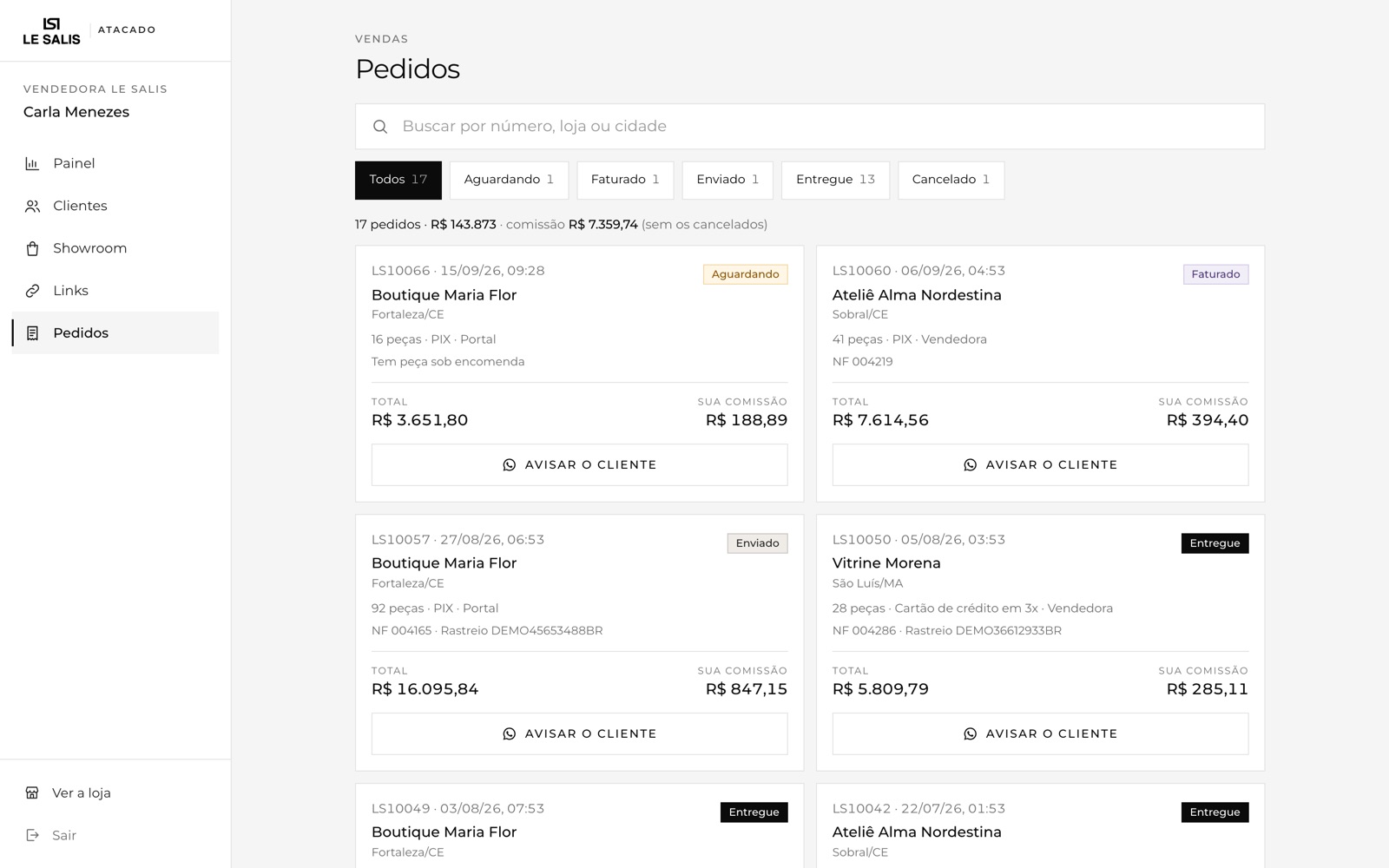Click the Ver a loja store icon

32,792
